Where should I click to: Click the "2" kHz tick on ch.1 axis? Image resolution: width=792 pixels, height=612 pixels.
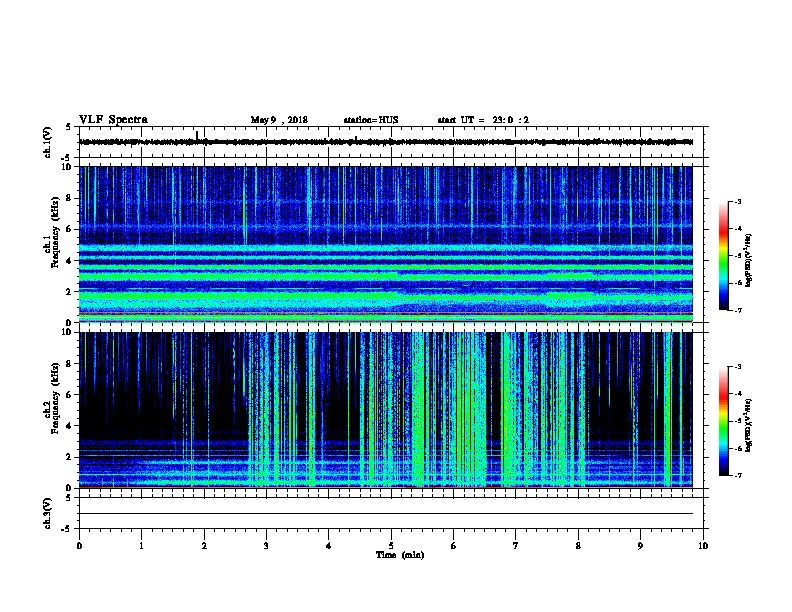pos(70,292)
